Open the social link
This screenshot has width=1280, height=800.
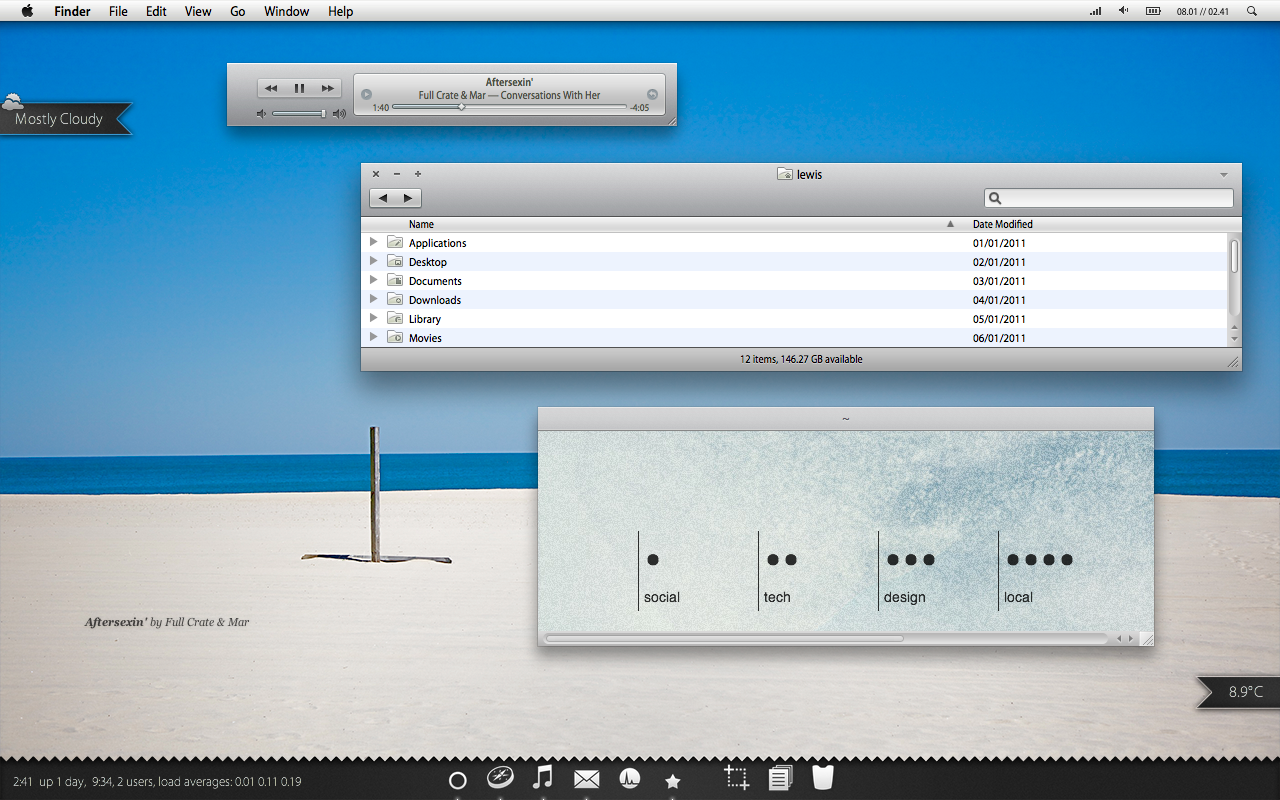click(661, 597)
